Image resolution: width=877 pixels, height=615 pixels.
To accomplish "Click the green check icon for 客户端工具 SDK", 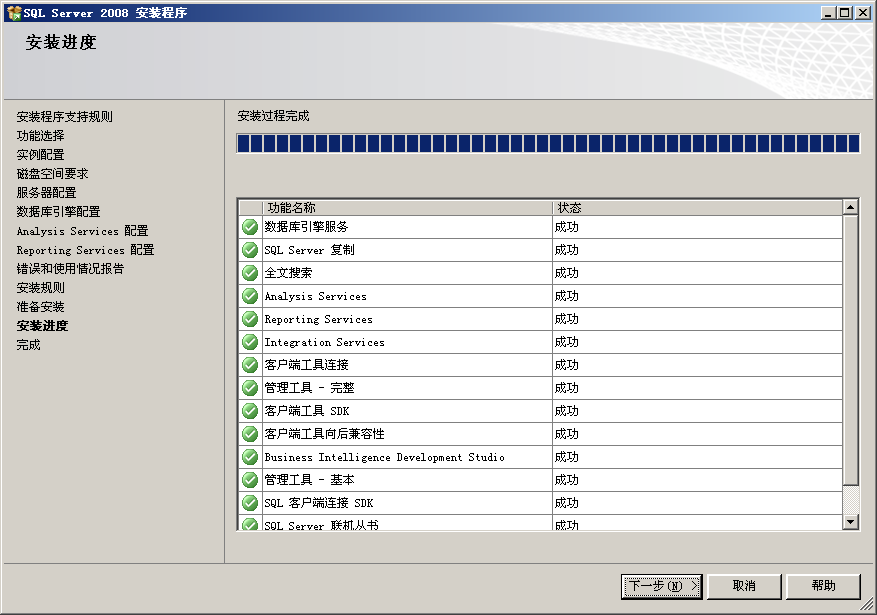I will click(250, 411).
